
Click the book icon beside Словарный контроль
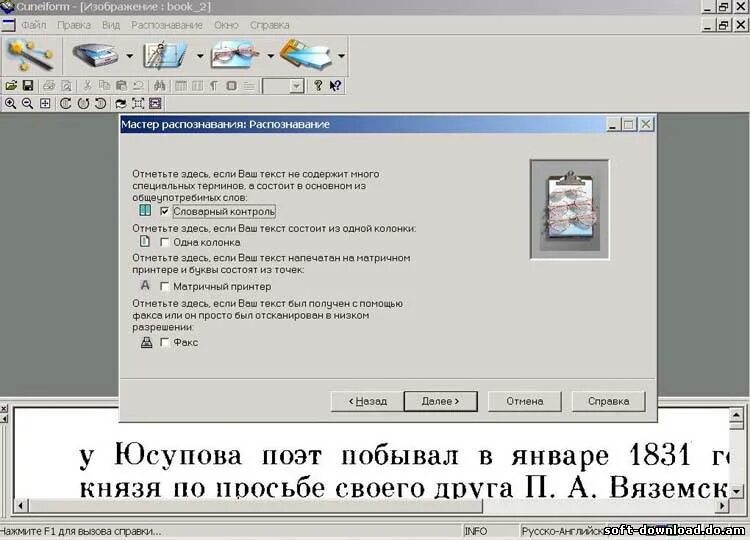pyautogui.click(x=145, y=210)
